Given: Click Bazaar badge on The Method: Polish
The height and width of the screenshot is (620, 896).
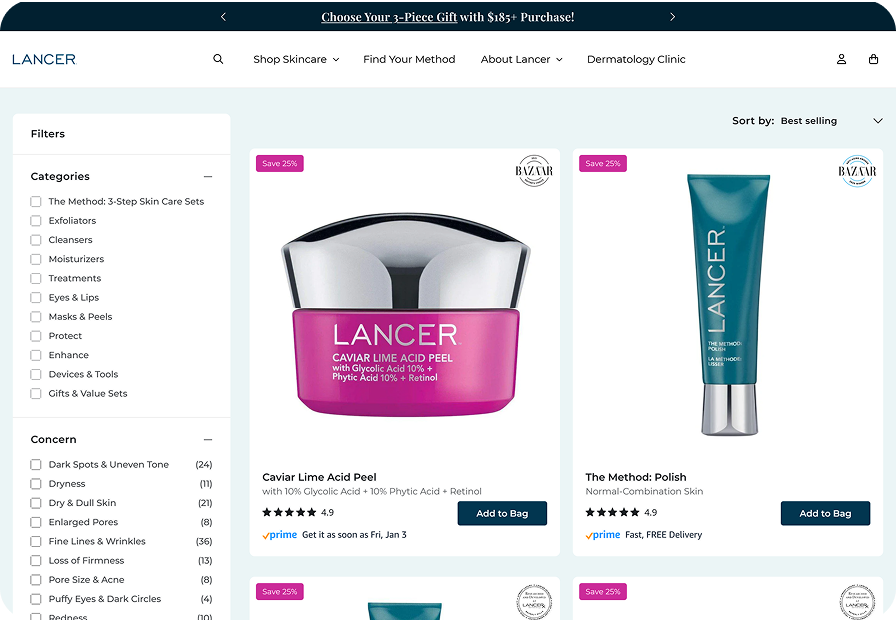Looking at the screenshot, I should click(x=857, y=170).
